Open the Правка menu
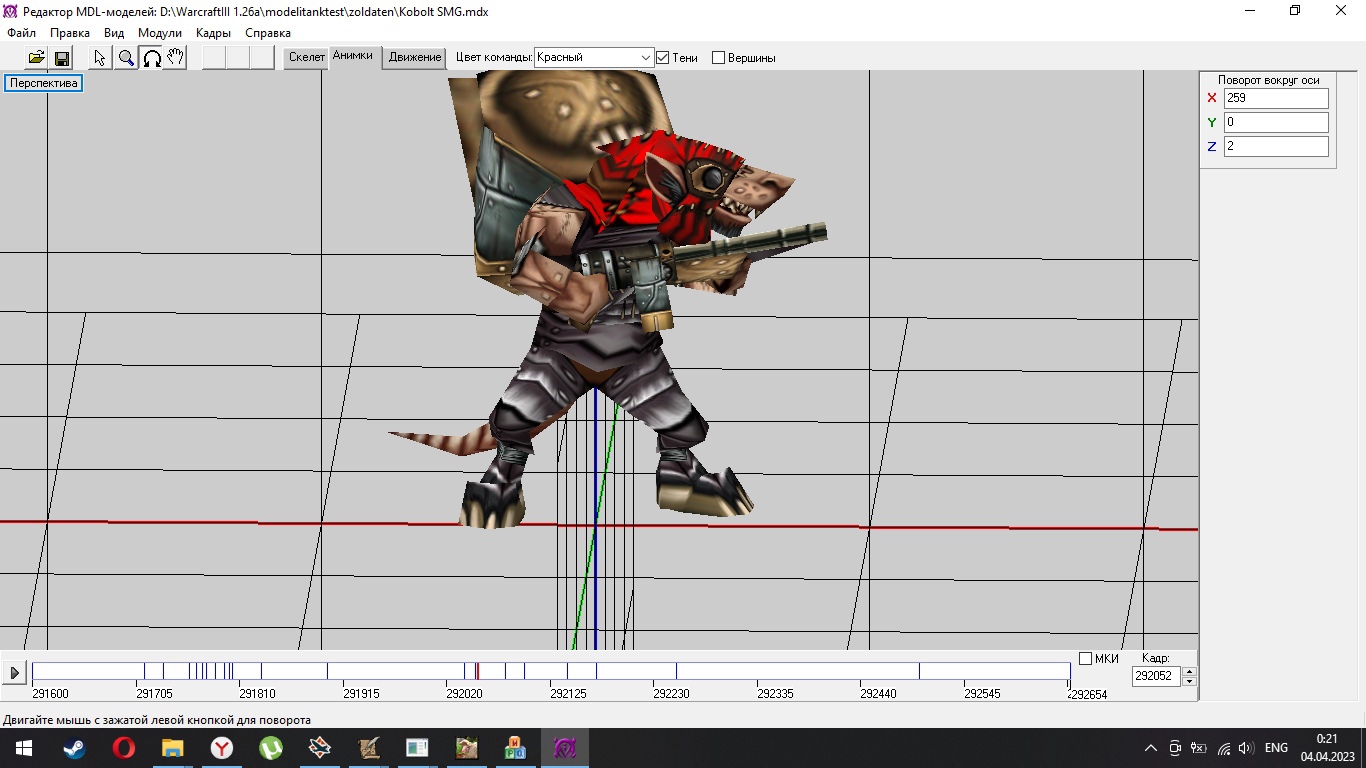Screen dimensions: 1366x768 click(70, 33)
